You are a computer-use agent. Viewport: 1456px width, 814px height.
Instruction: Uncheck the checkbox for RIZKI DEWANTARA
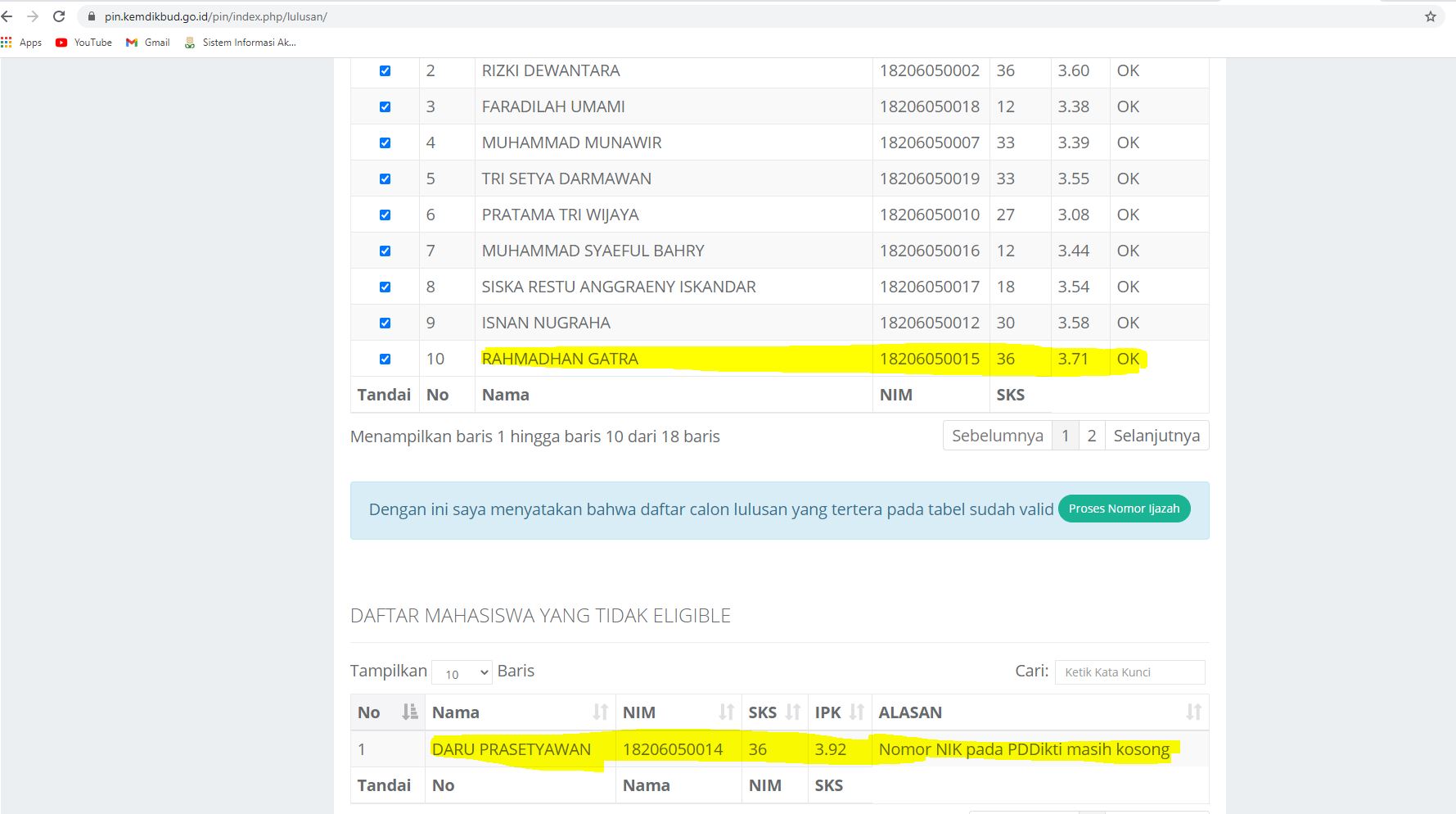tap(385, 71)
